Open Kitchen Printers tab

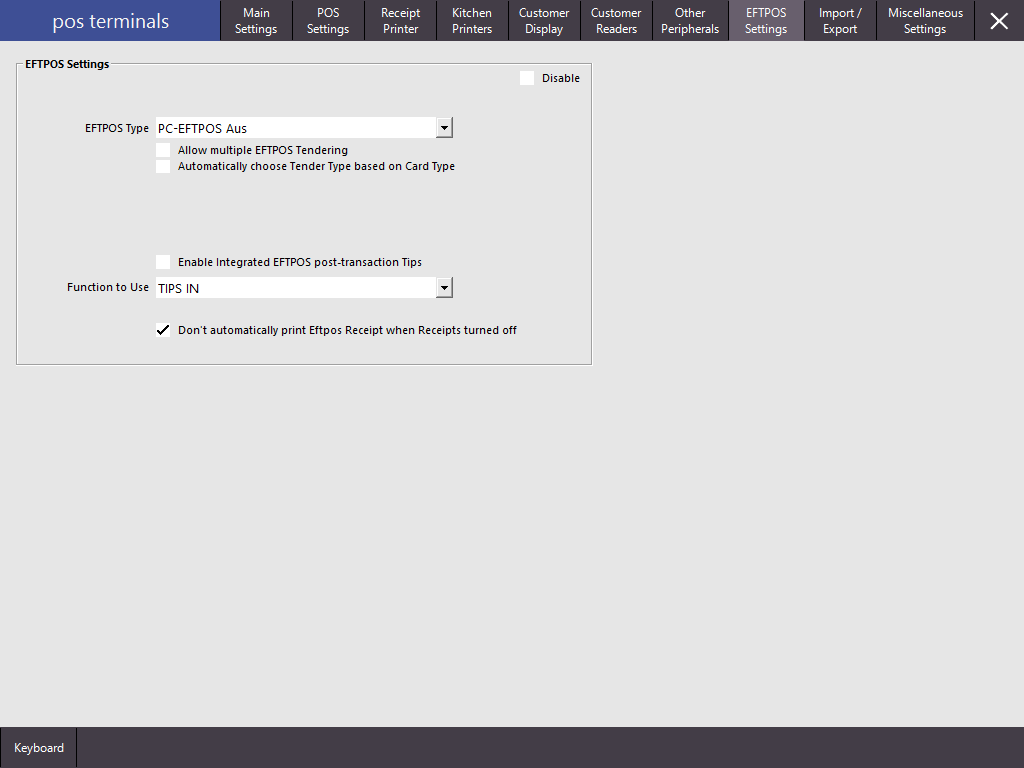point(472,21)
